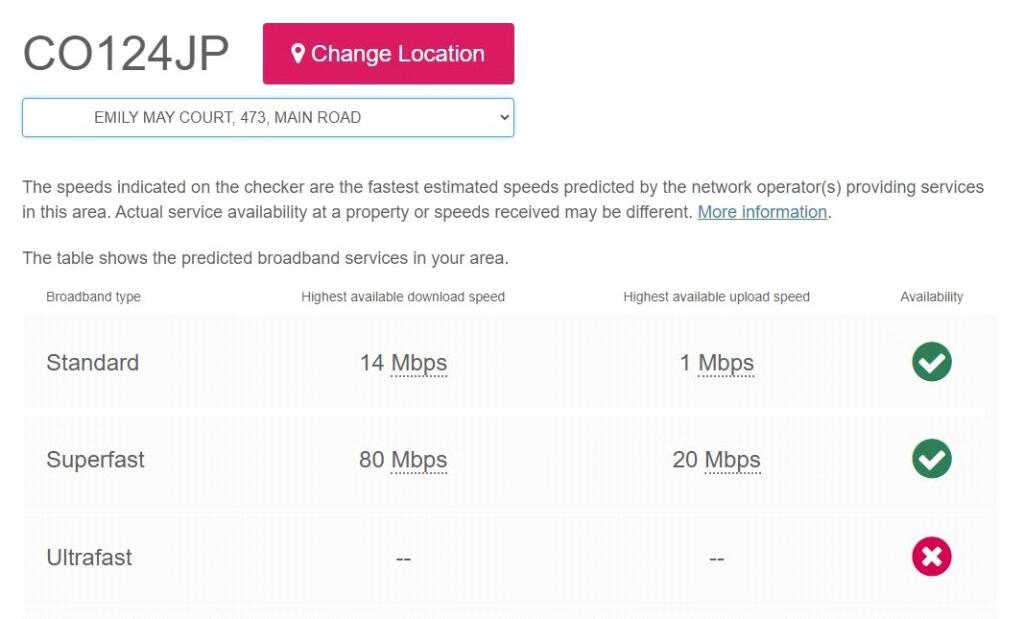This screenshot has width=1024, height=619.
Task: Click the green checkmark in the Standard row
Action: pos(931,362)
